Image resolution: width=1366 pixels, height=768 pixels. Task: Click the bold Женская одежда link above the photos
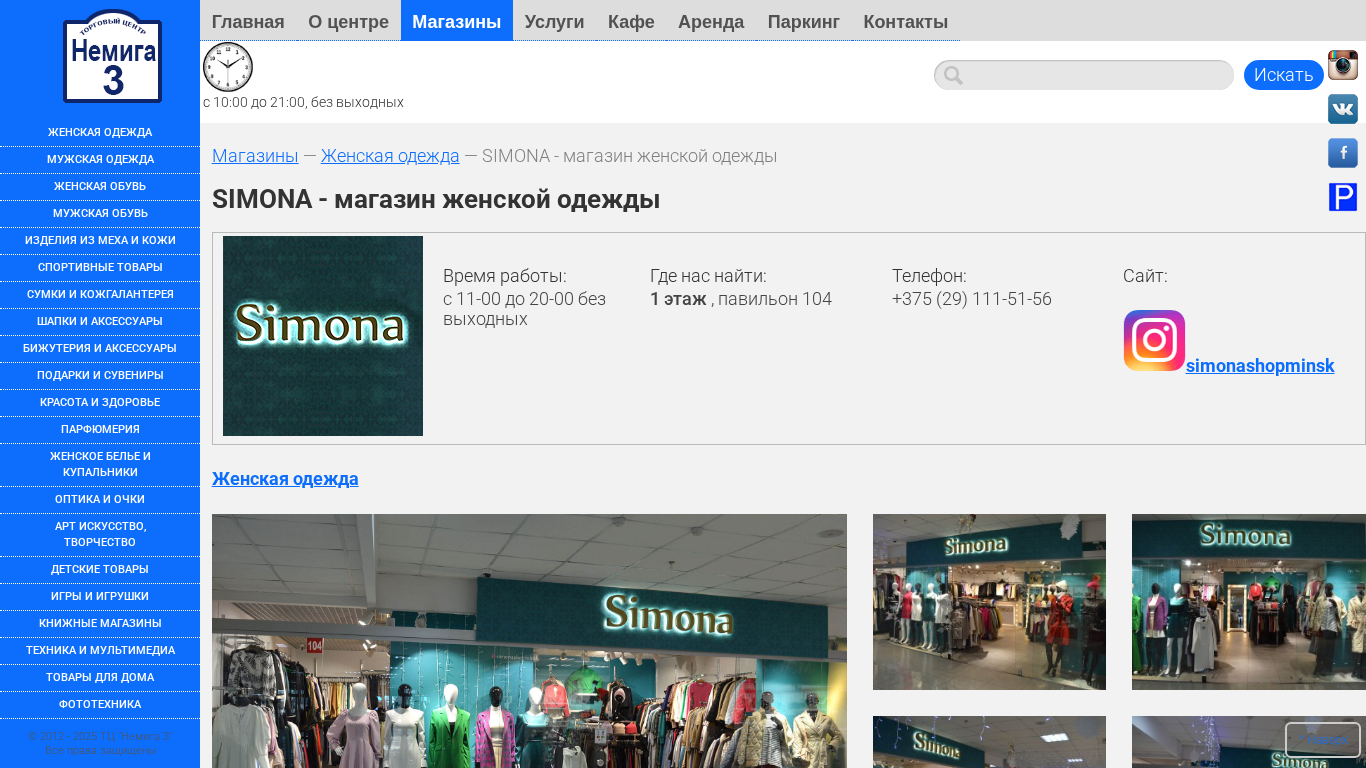pyautogui.click(x=285, y=479)
